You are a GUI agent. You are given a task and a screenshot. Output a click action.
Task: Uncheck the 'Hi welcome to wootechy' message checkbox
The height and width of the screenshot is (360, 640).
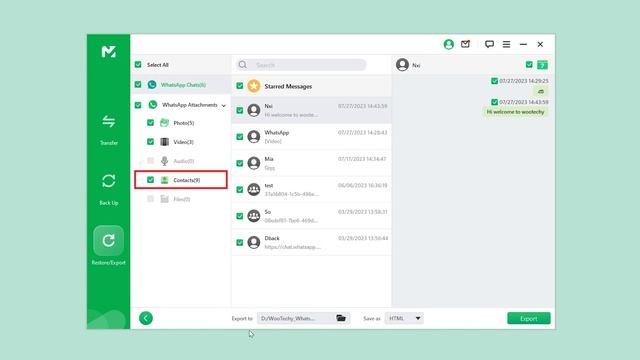[x=494, y=102]
